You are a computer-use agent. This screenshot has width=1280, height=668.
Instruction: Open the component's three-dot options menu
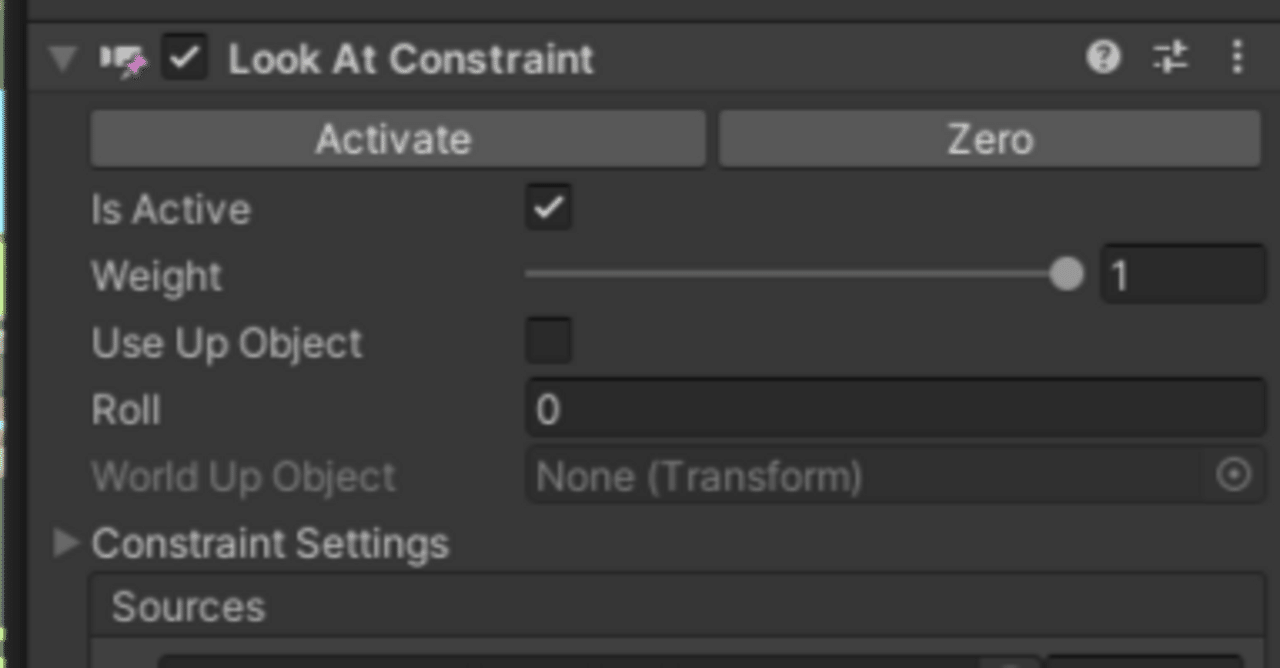pyautogui.click(x=1237, y=57)
